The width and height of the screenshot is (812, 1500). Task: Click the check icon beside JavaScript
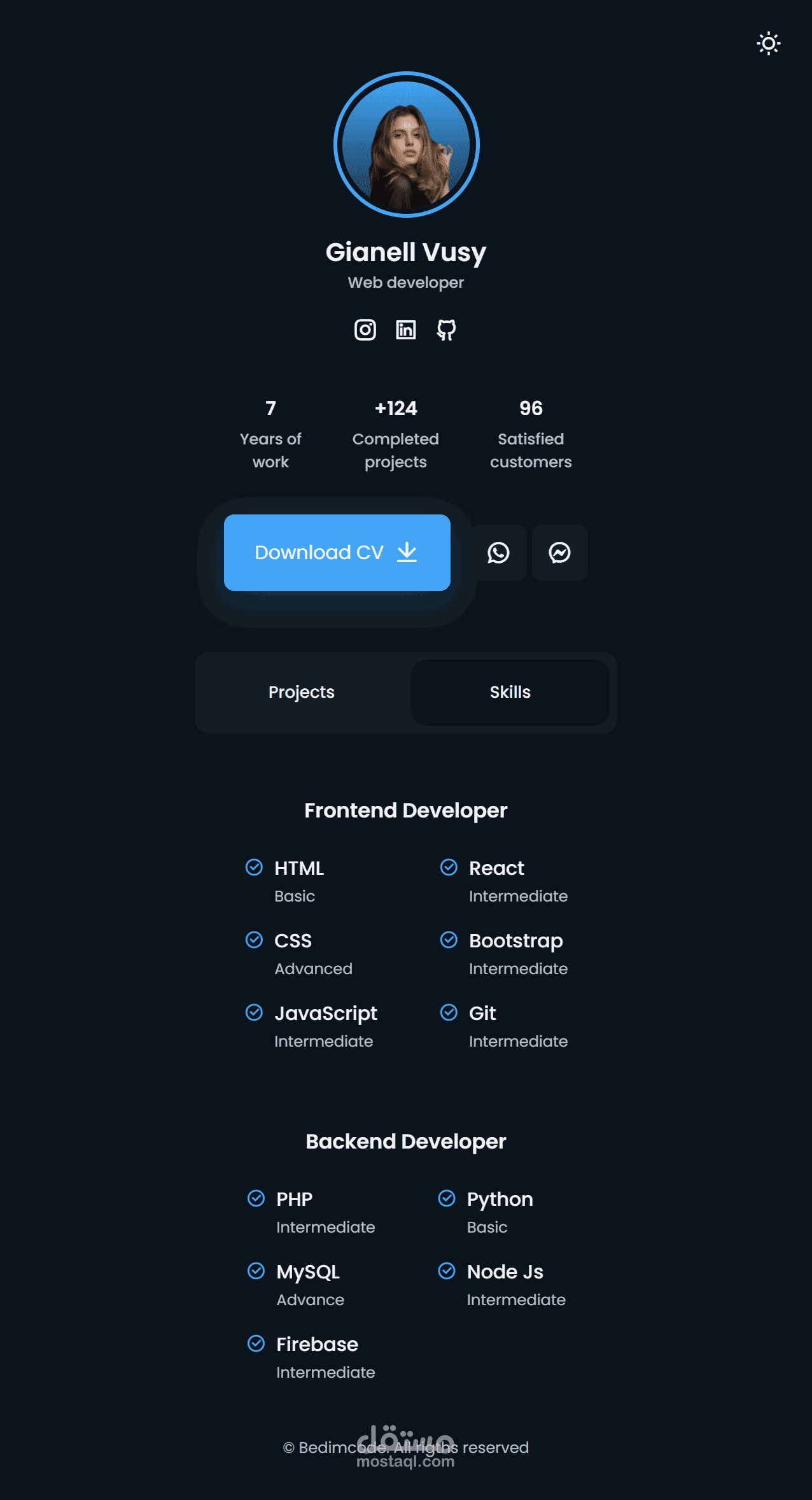pos(254,1012)
